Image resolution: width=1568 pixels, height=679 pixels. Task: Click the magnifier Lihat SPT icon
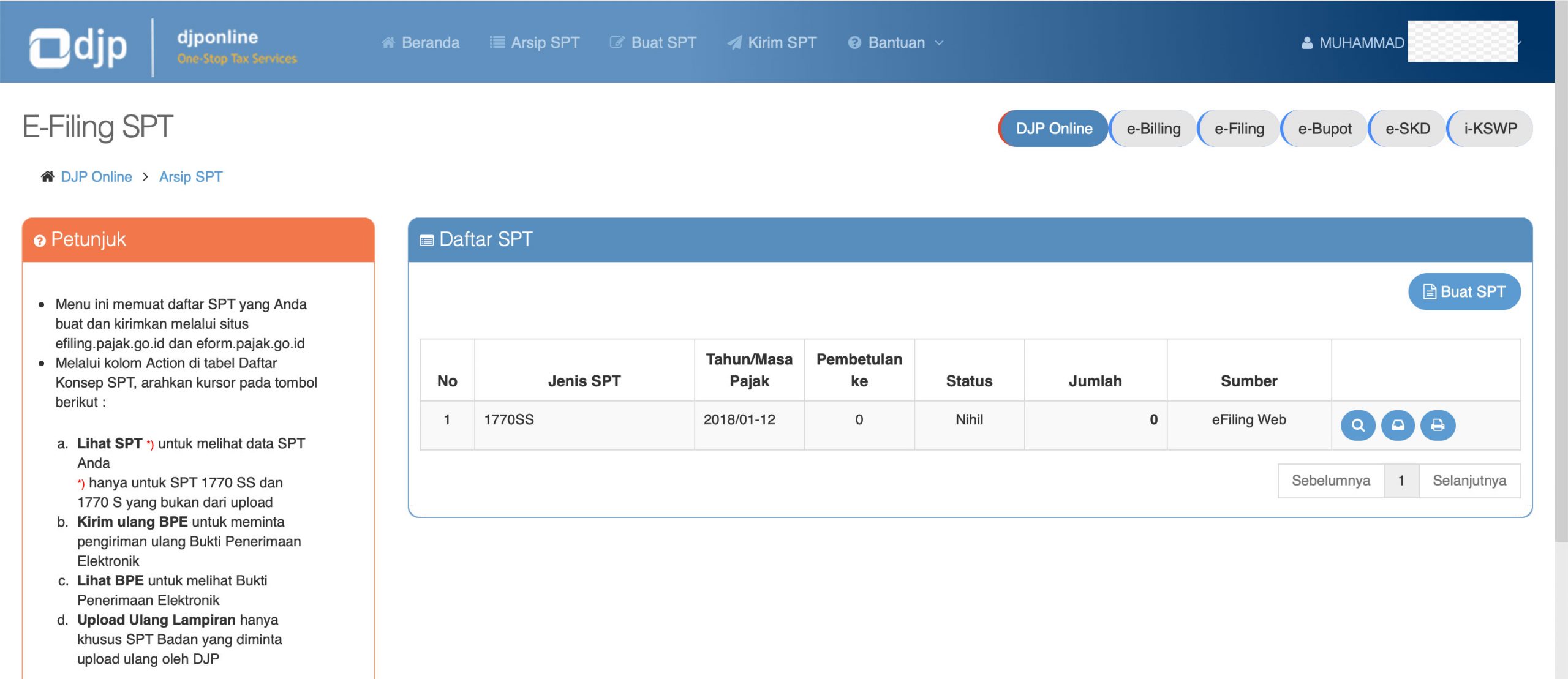pos(1357,425)
